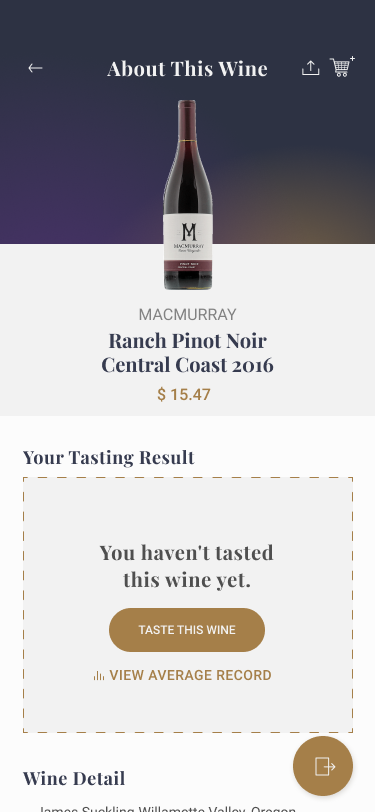Tap the bar chart icon beside View Average Record
The width and height of the screenshot is (375, 812).
click(99, 675)
